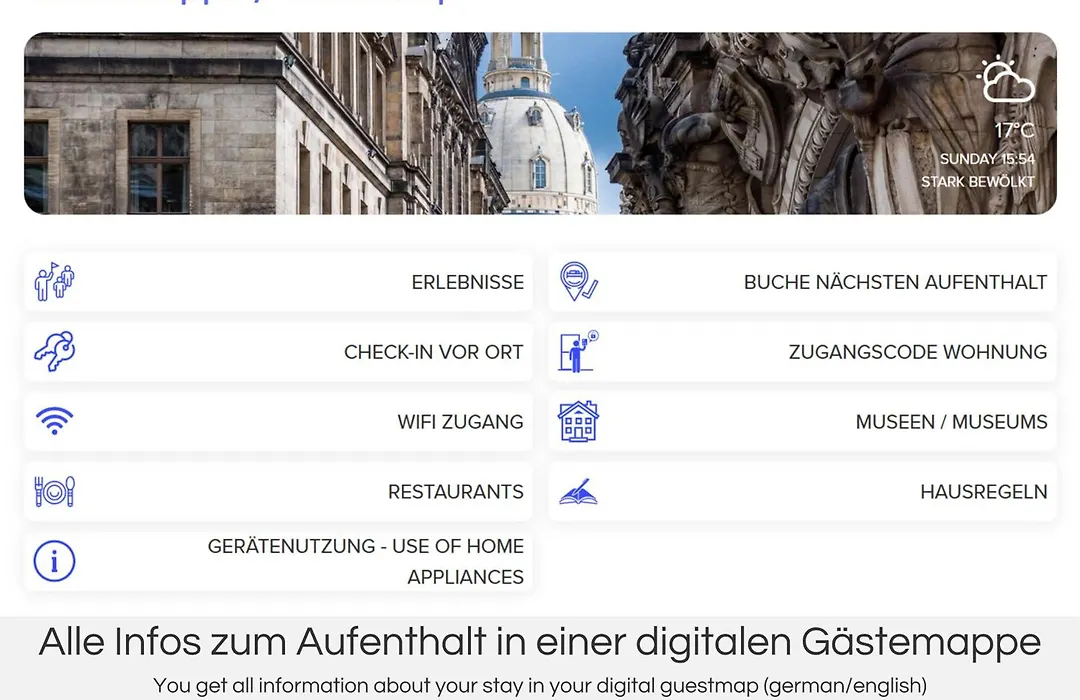Click the WiFi signal icon
The image size is (1080, 700).
[x=54, y=421]
